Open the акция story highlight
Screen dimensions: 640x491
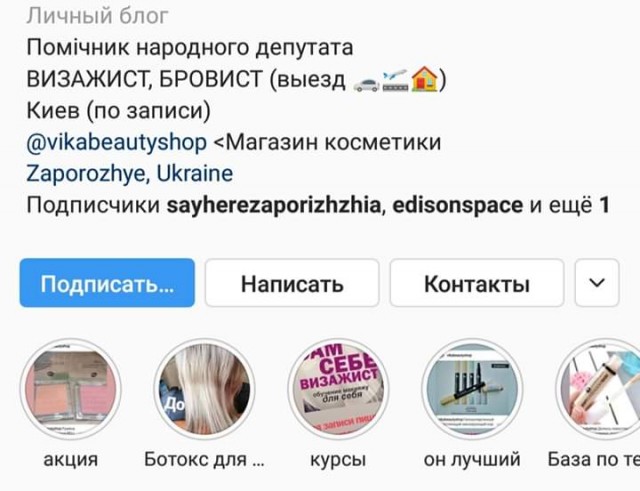71,389
